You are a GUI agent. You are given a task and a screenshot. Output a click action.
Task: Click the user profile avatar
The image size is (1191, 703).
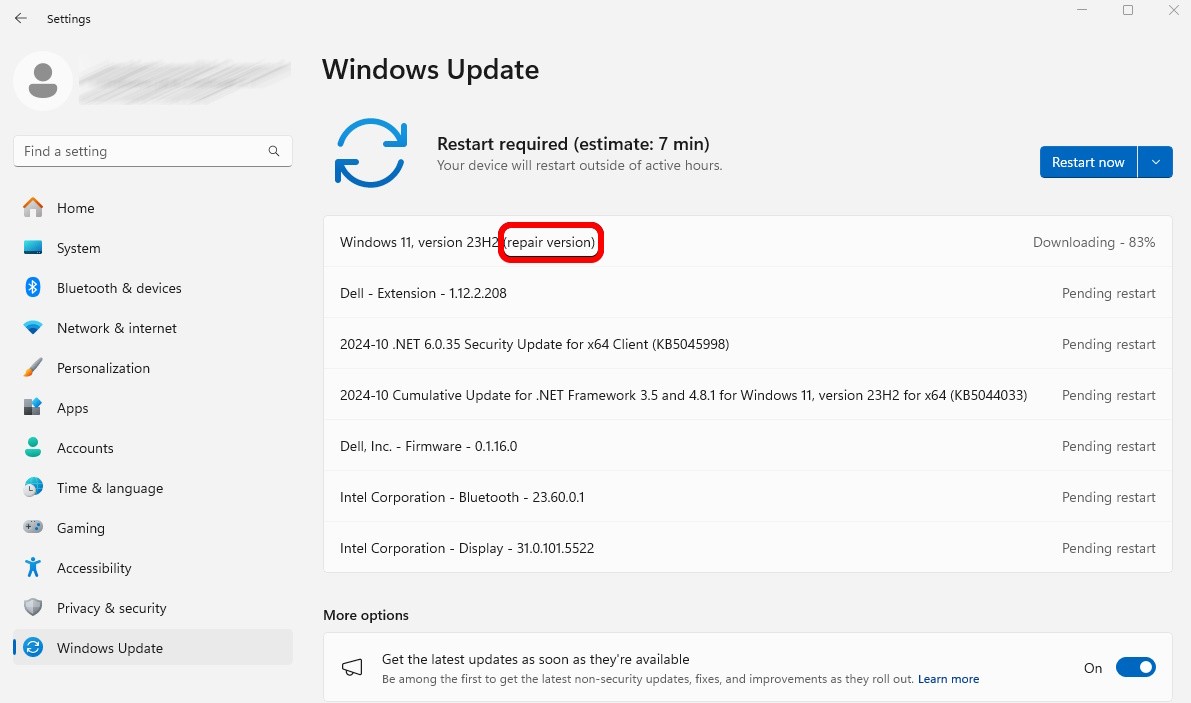[43, 81]
